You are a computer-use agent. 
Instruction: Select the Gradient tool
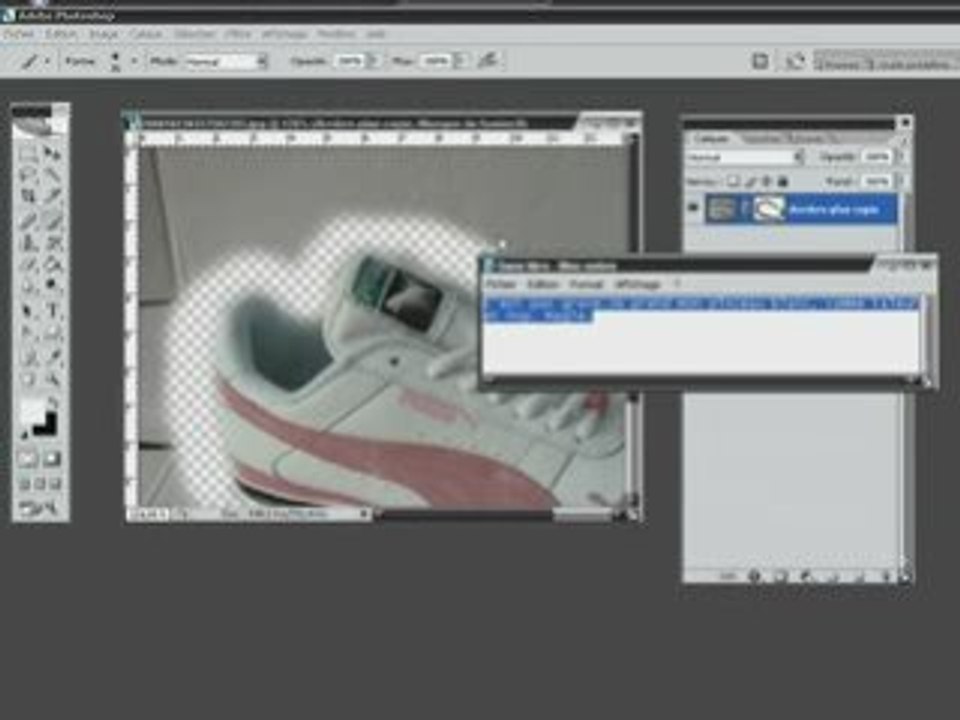click(53, 264)
